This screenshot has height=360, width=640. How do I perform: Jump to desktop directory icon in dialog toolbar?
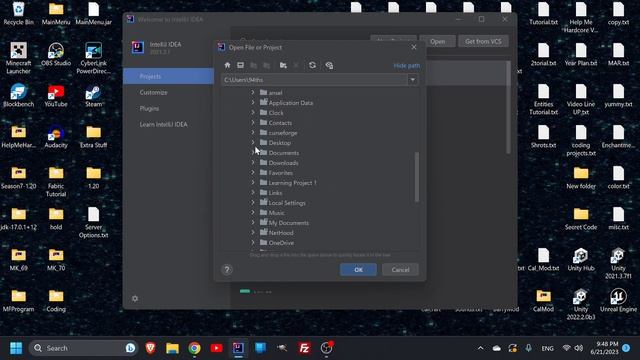click(x=240, y=65)
